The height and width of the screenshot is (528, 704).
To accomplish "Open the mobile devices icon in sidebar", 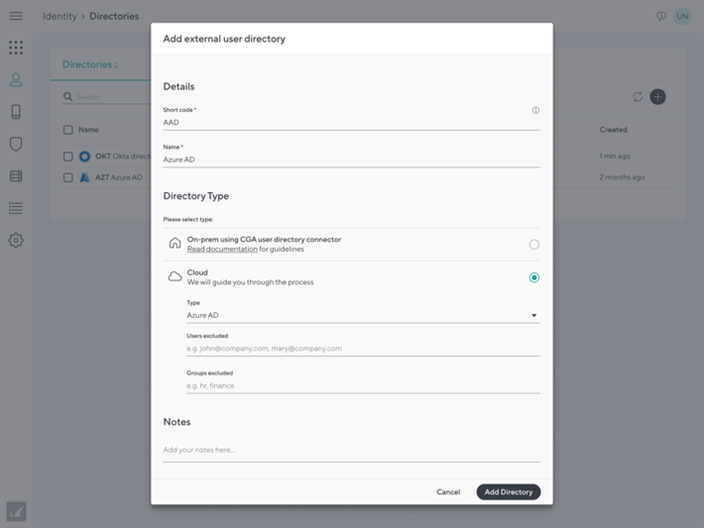I will point(16,112).
